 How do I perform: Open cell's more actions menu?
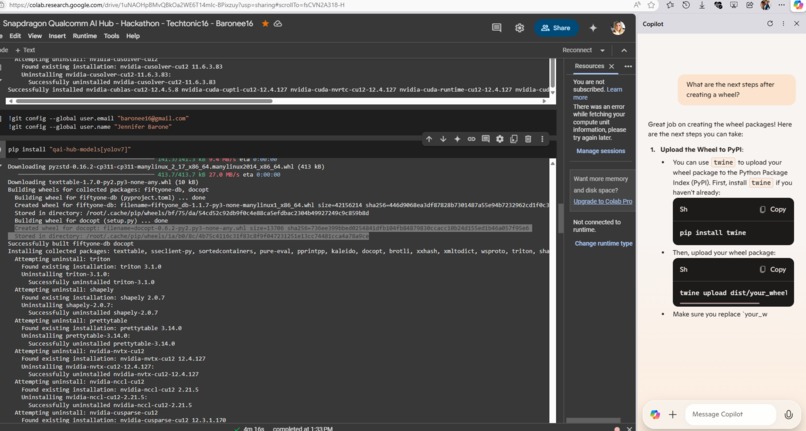[x=542, y=139]
